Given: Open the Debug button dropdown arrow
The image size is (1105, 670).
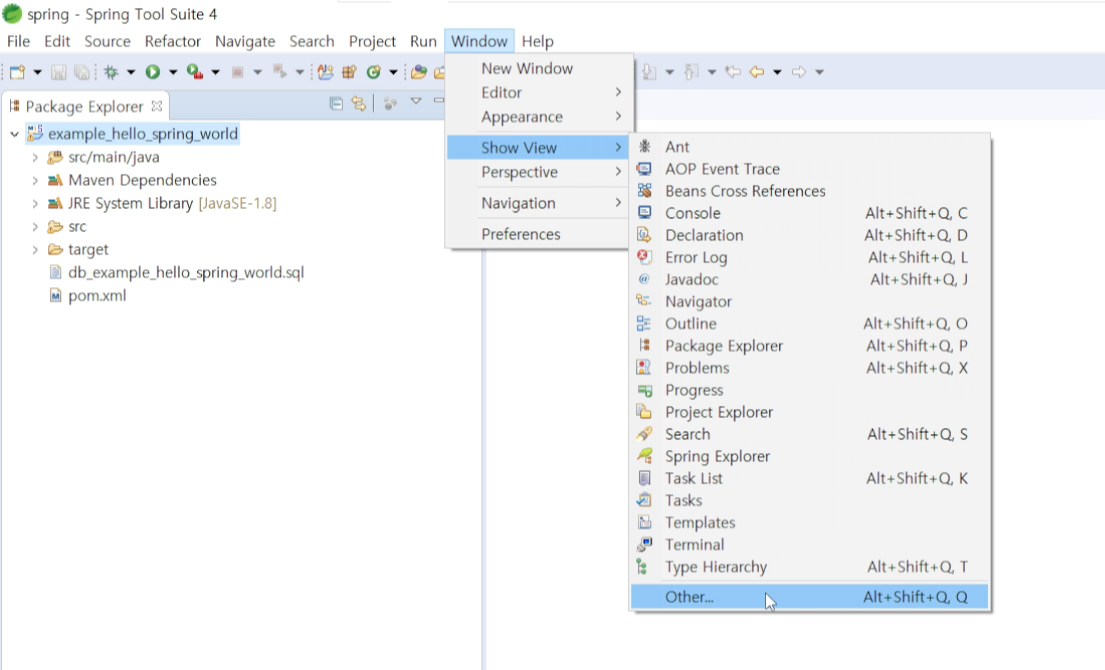Looking at the screenshot, I should point(130,72).
